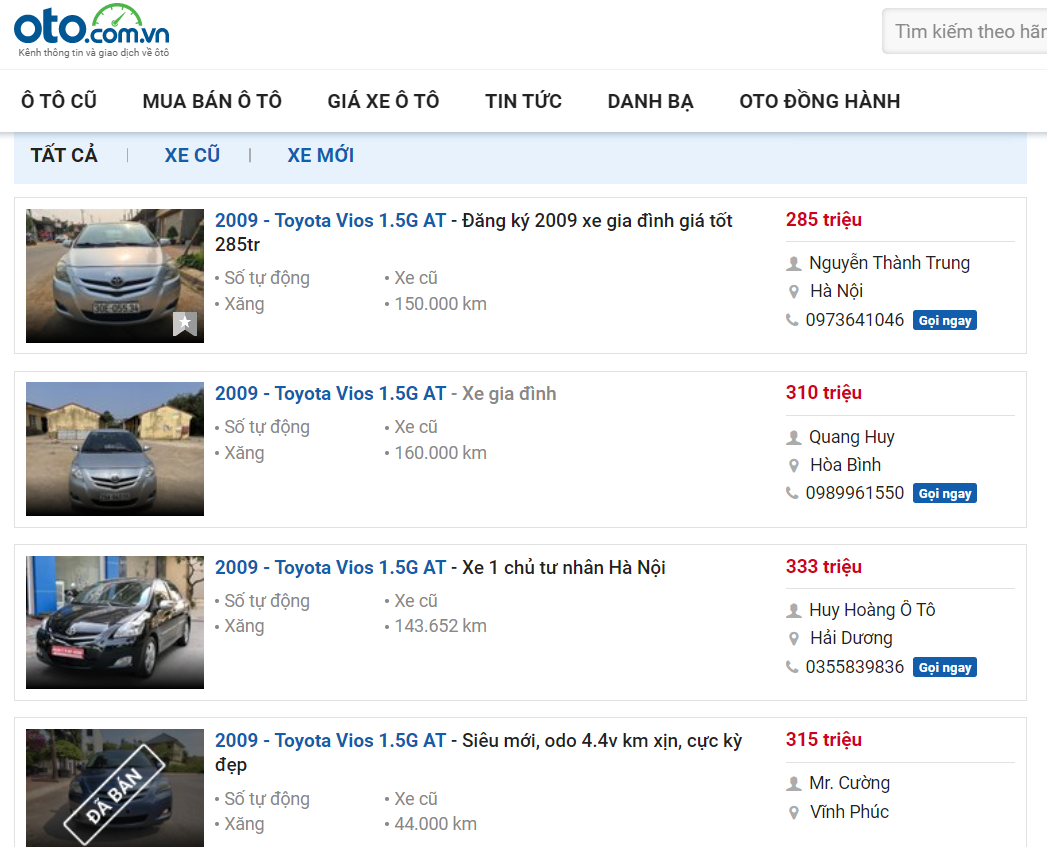1047x847 pixels.
Task: Click Gọi ngay for the 285 triệu listing
Action: [944, 319]
